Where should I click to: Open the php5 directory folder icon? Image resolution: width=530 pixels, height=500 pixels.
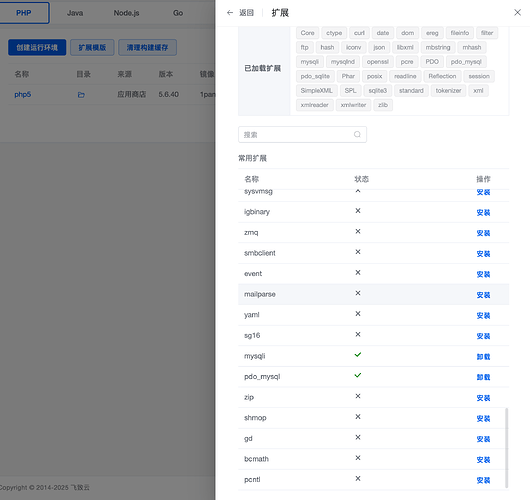[x=81, y=95]
